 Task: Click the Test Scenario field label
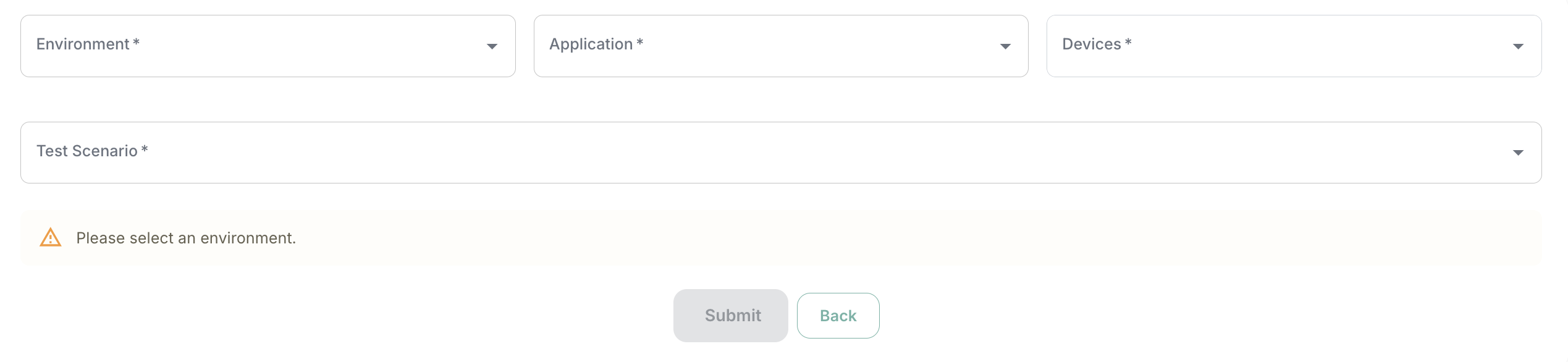87,151
